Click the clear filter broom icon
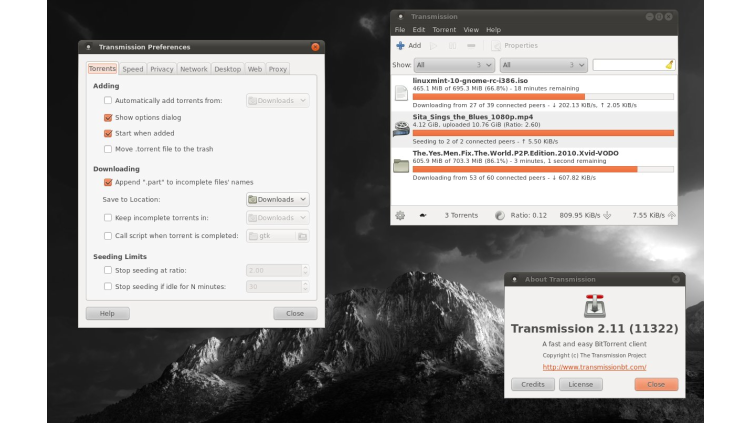 [669, 65]
